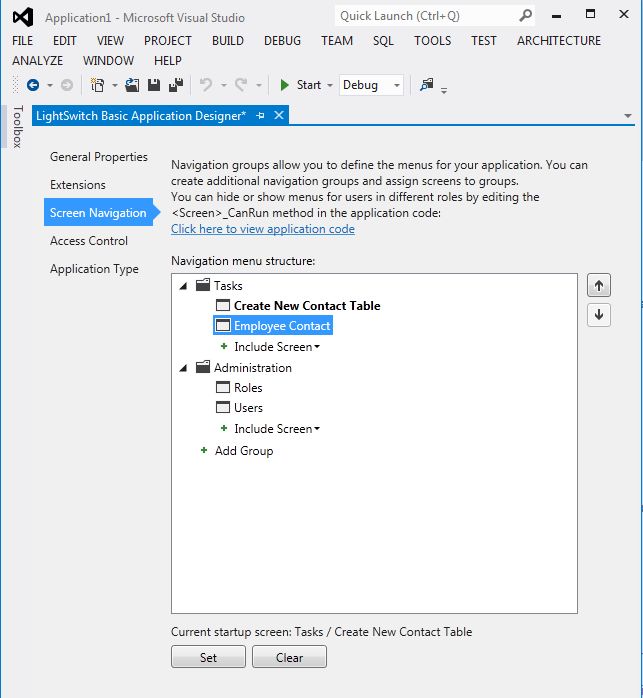The width and height of the screenshot is (643, 698).
Task: Select the Users screen item
Action: 248,408
